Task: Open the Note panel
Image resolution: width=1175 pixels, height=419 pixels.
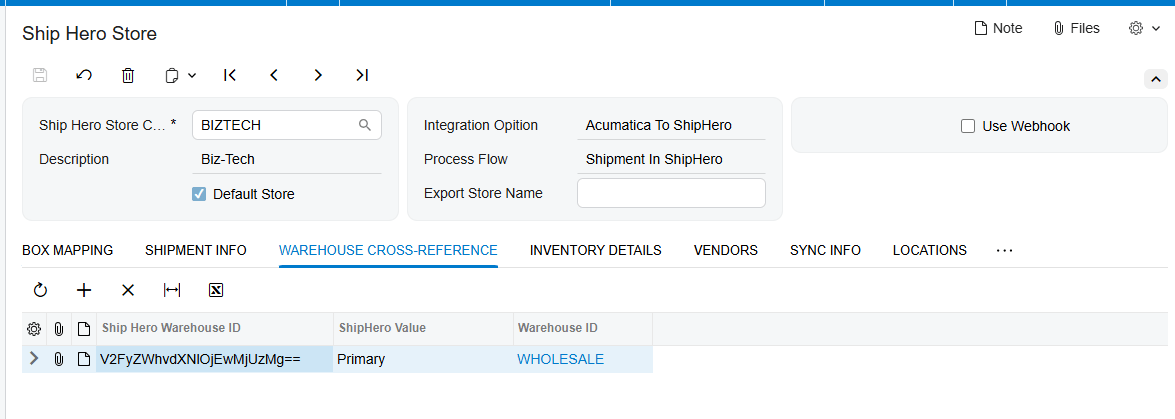Action: (997, 28)
